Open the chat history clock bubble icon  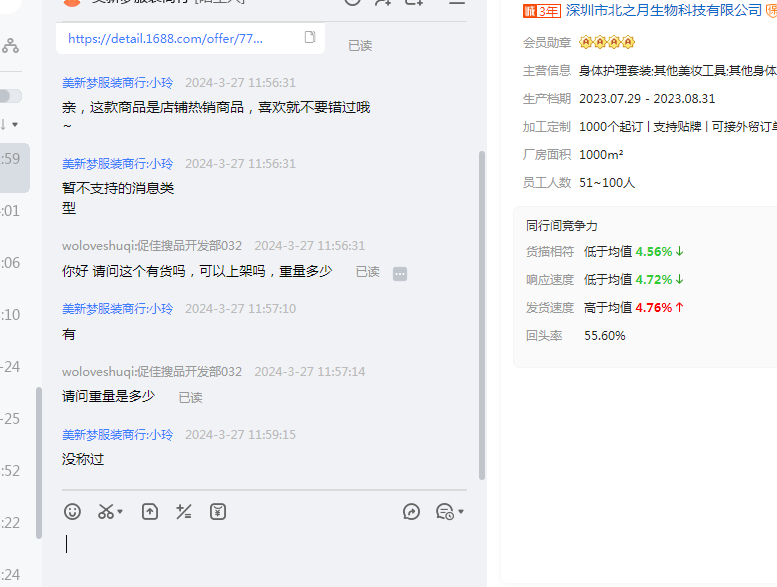pyautogui.click(x=445, y=511)
